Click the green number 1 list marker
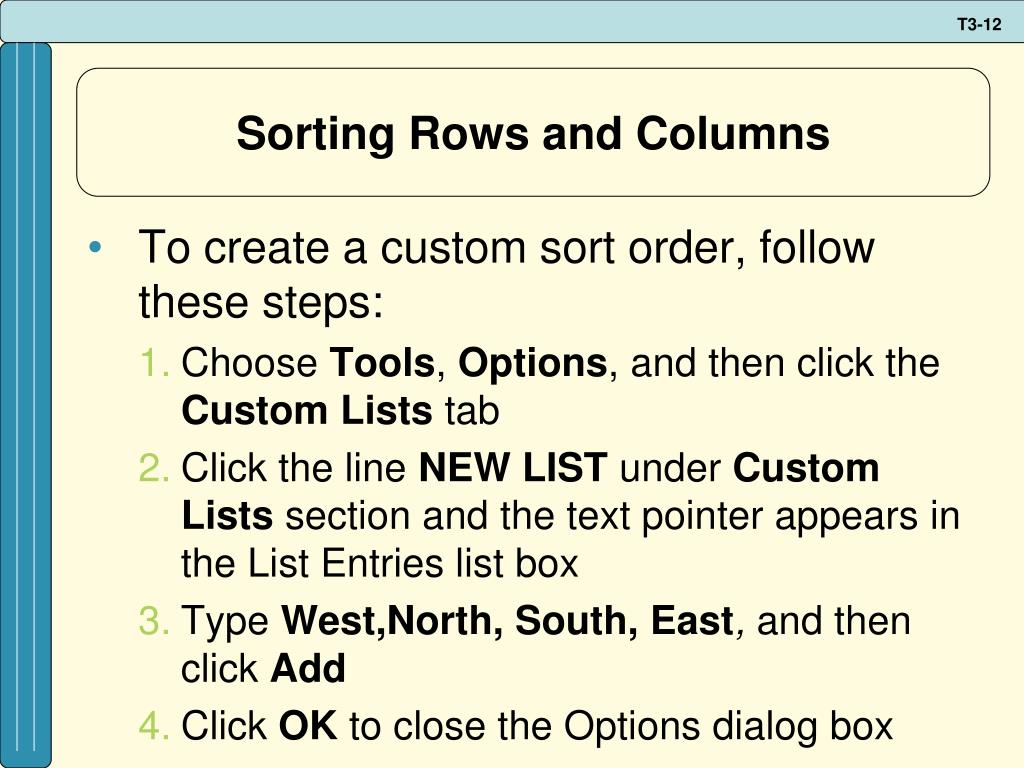This screenshot has height=768, width=1024. (x=154, y=363)
